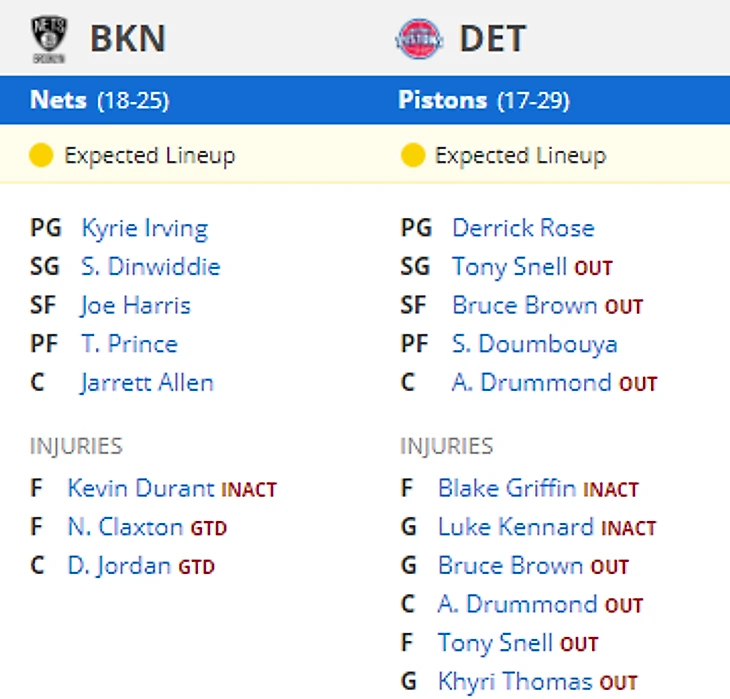Screen dimensions: 730x699
Task: Open S. Dinwiddie's player link
Action: click(x=151, y=267)
